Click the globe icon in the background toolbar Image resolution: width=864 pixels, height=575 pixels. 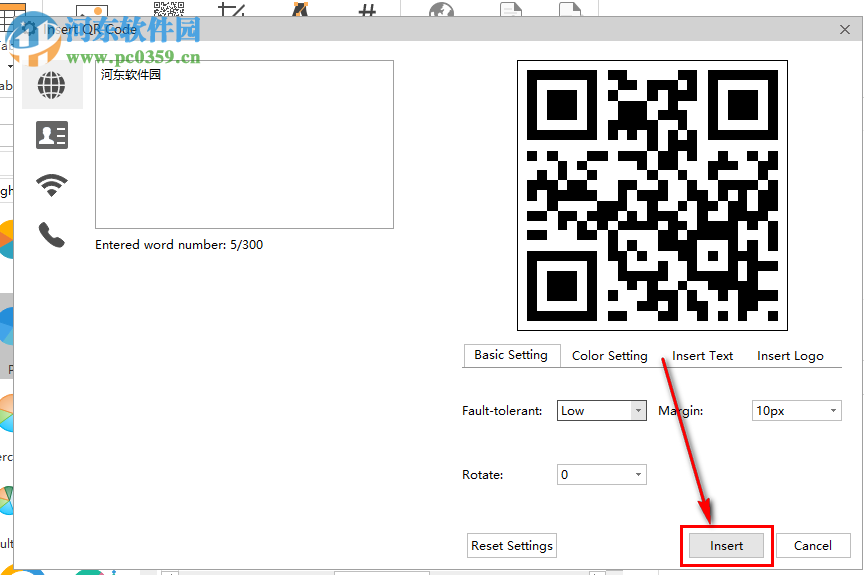(441, 9)
